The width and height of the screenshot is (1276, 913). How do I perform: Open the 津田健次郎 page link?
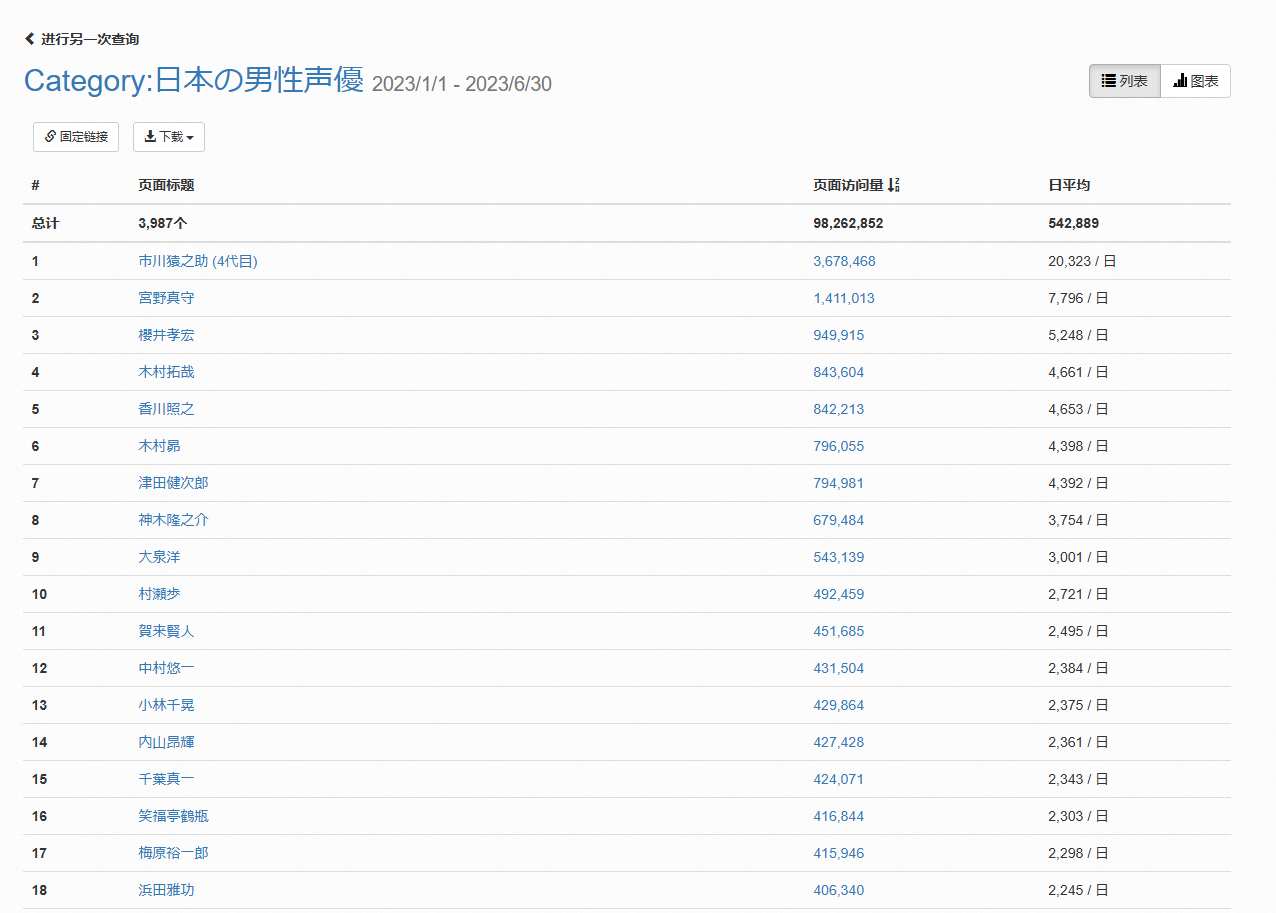coord(173,483)
